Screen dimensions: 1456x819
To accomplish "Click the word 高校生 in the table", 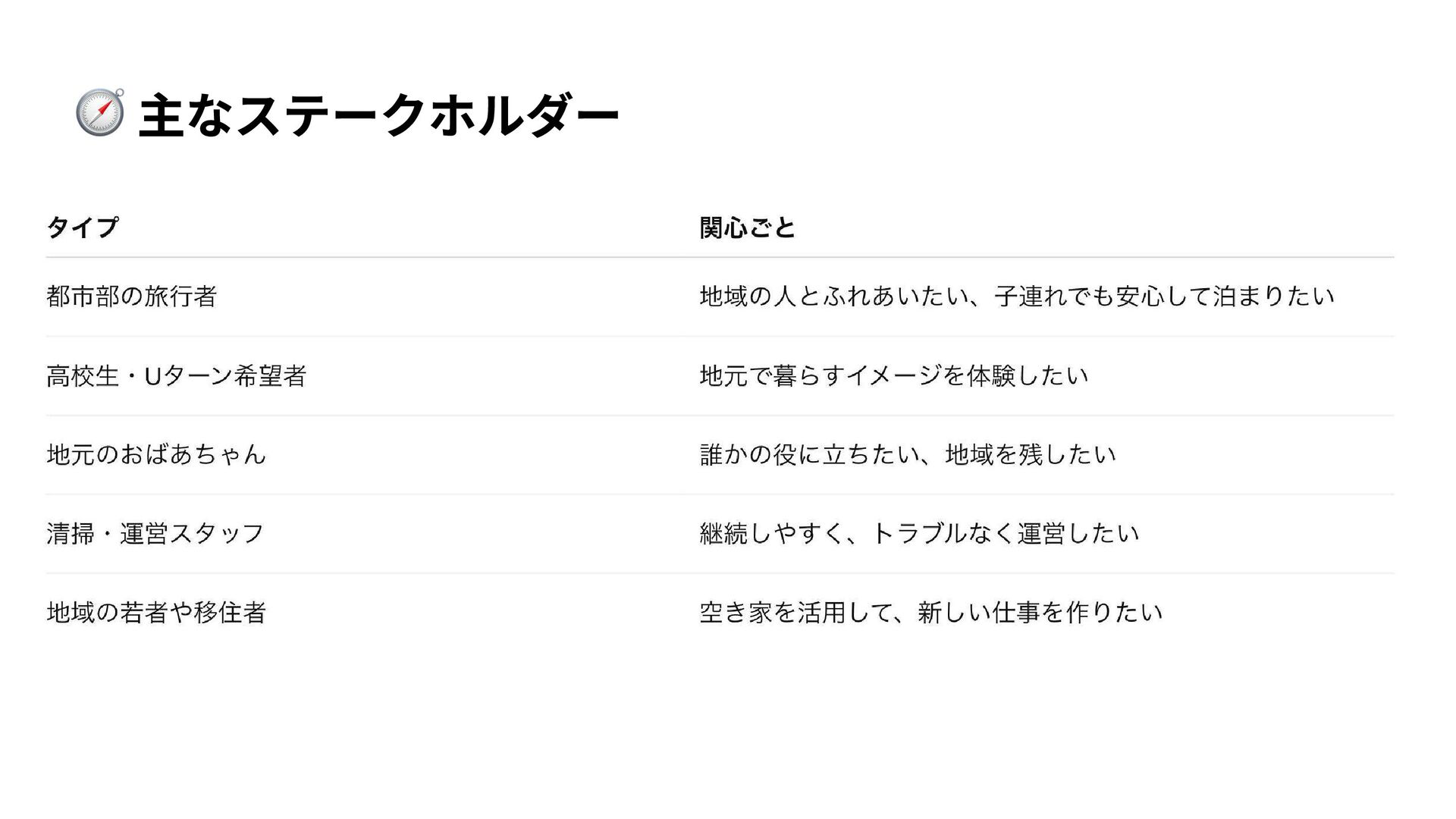I will [83, 375].
